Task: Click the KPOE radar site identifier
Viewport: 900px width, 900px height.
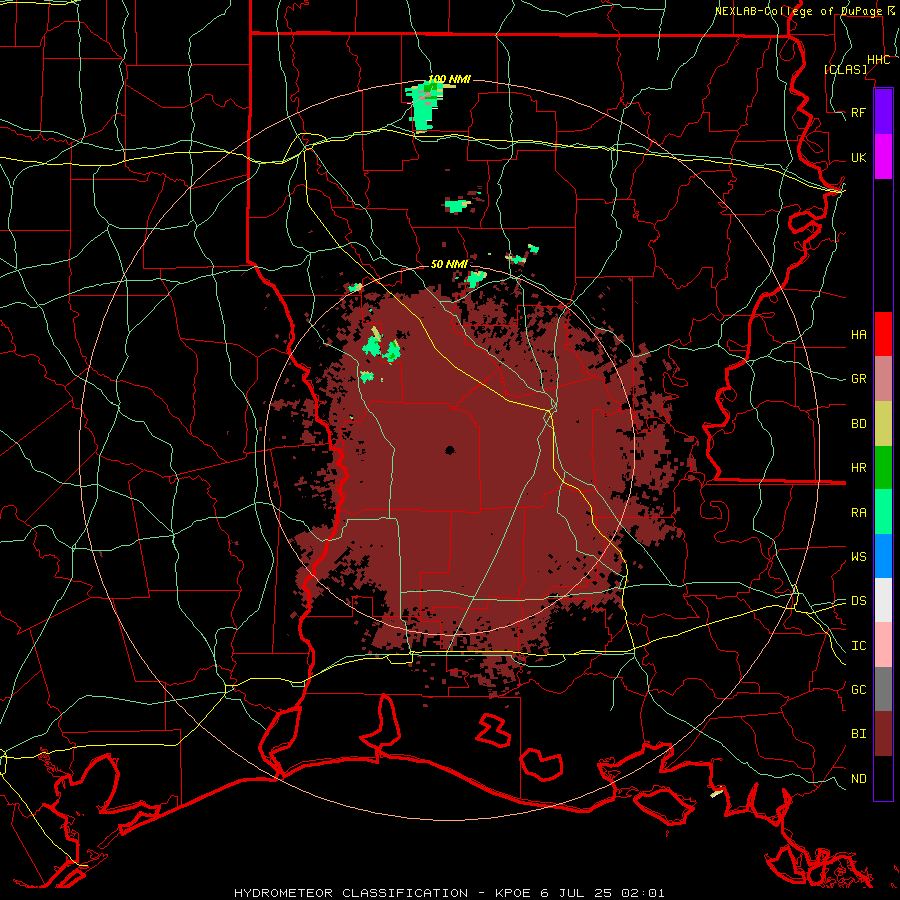Action: pos(514,893)
